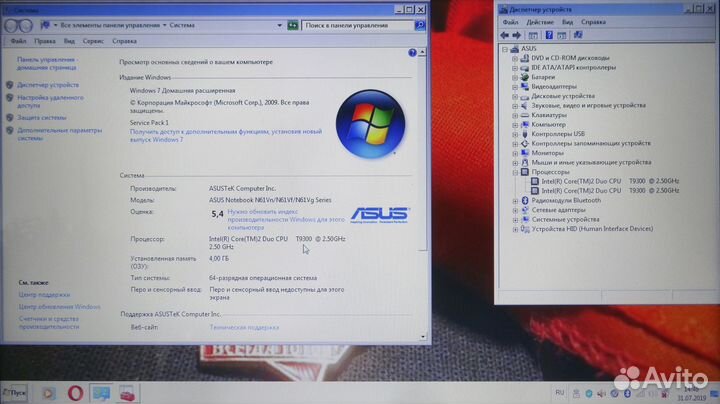Open Правка menu in System window

(45, 41)
